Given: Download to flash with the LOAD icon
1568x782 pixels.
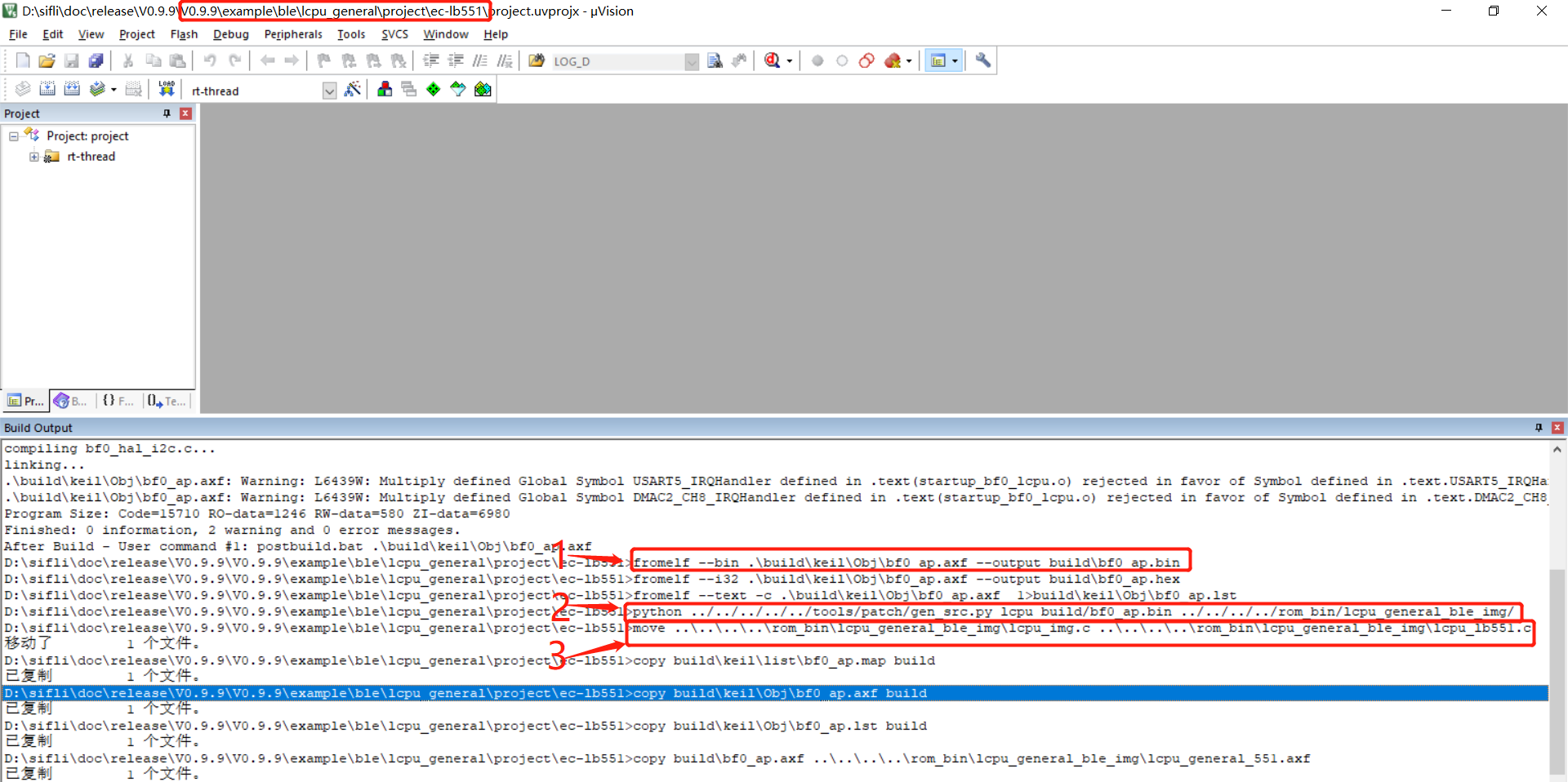Looking at the screenshot, I should (x=167, y=89).
